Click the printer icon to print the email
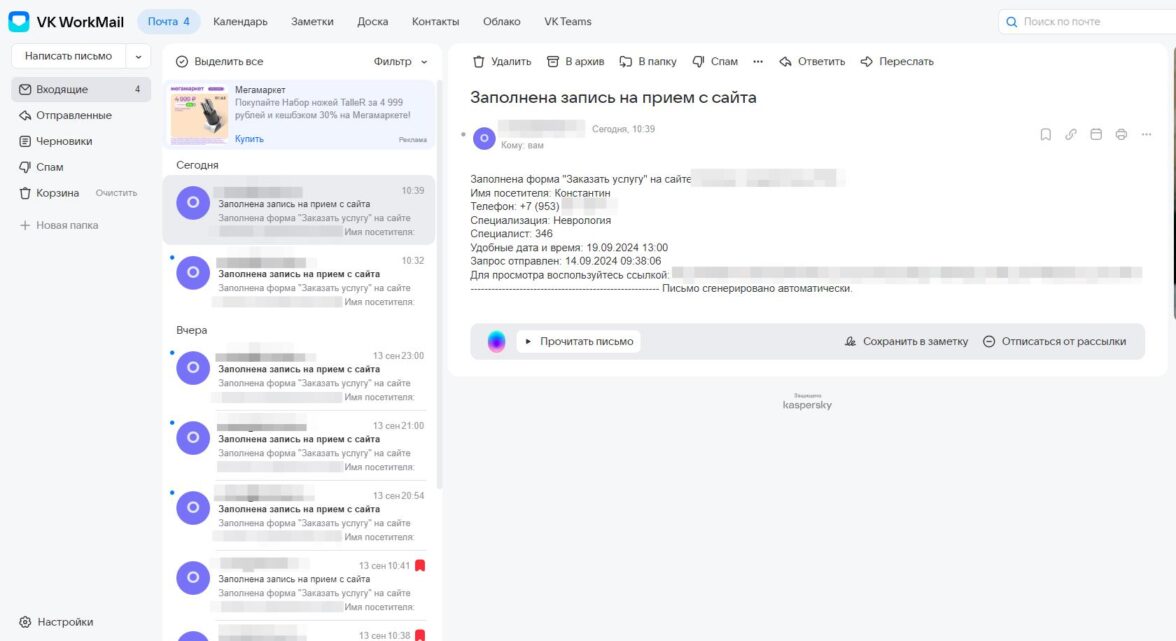This screenshot has width=1176, height=641. 1121,134
